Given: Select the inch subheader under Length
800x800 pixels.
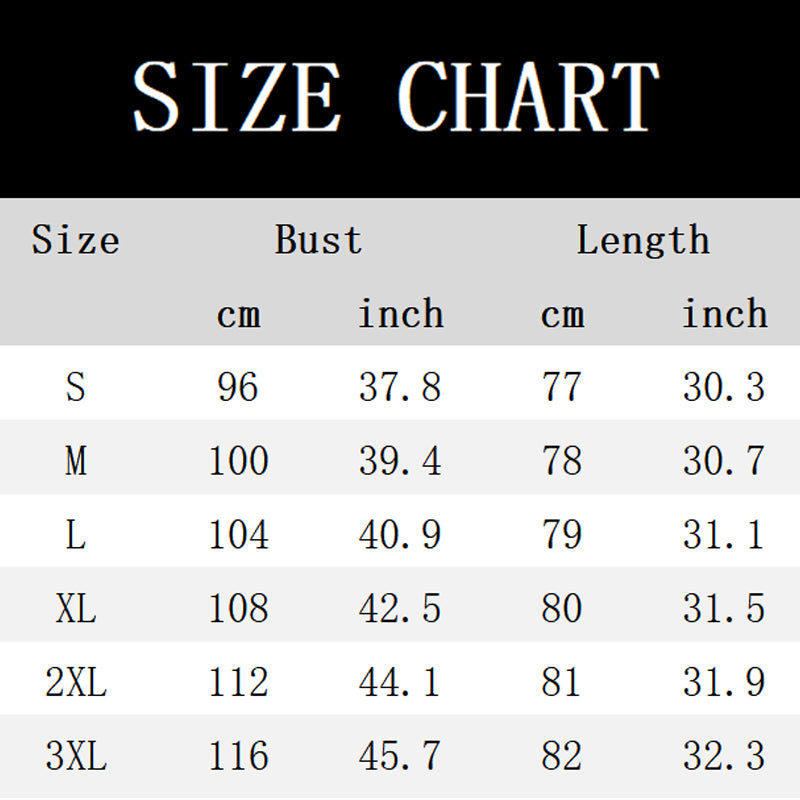Looking at the screenshot, I should coord(724,315).
